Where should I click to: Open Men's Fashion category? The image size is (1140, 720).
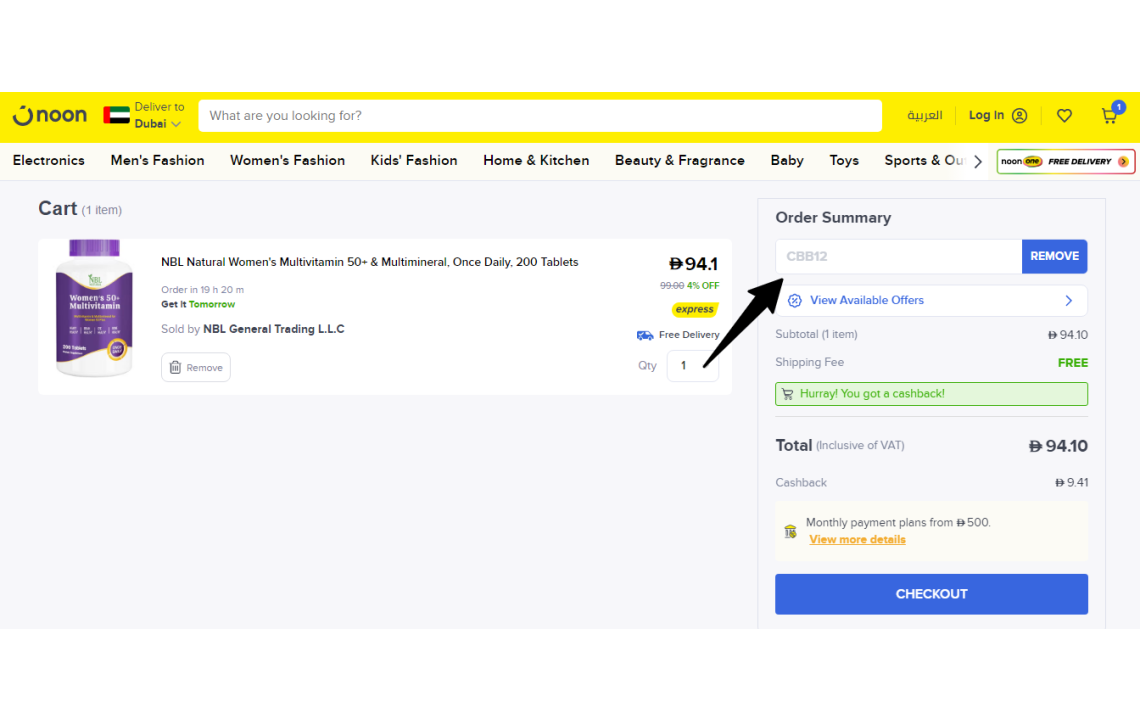(157, 161)
